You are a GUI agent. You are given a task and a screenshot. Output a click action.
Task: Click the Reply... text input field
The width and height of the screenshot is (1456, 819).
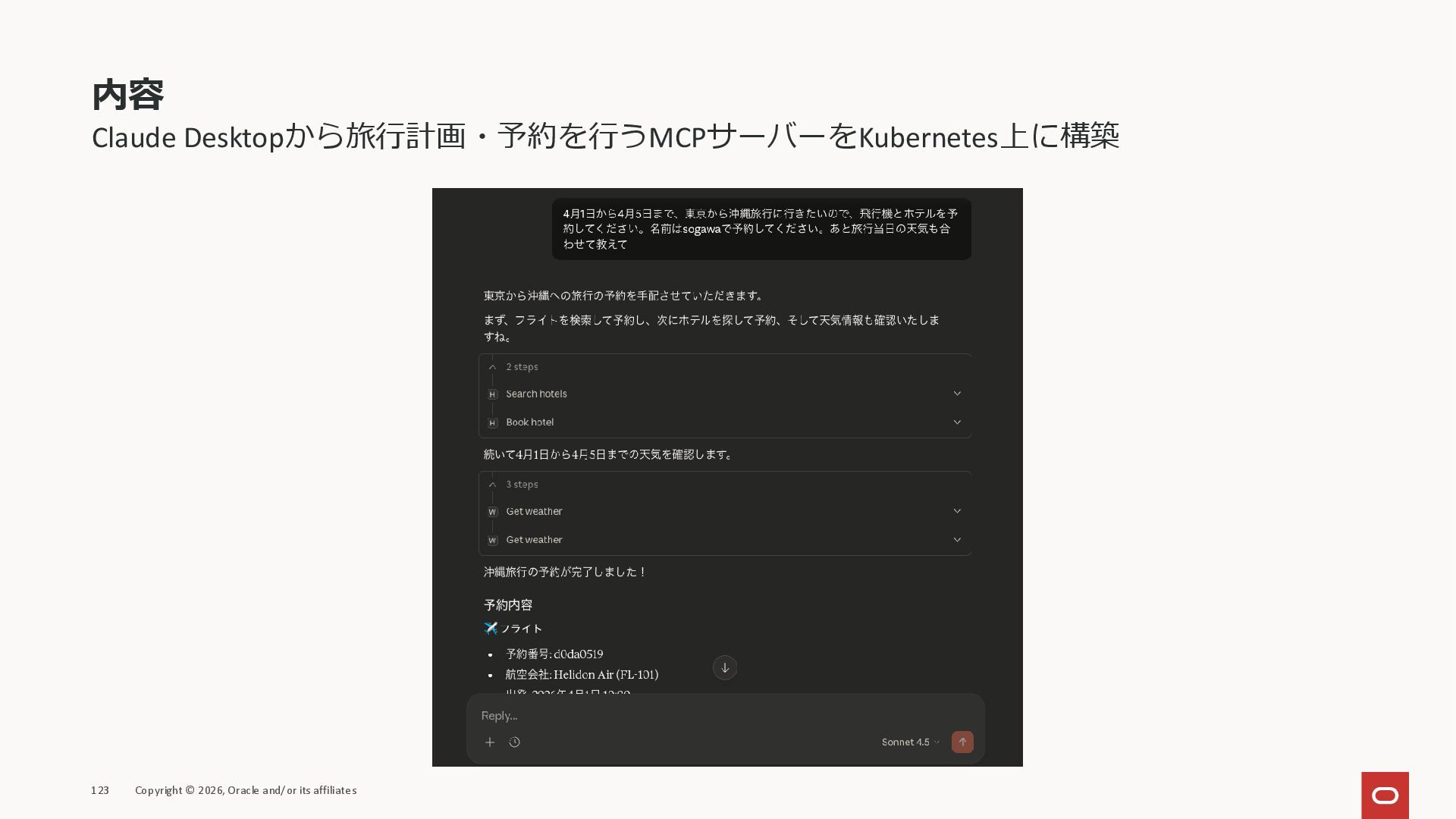pyautogui.click(x=682, y=716)
